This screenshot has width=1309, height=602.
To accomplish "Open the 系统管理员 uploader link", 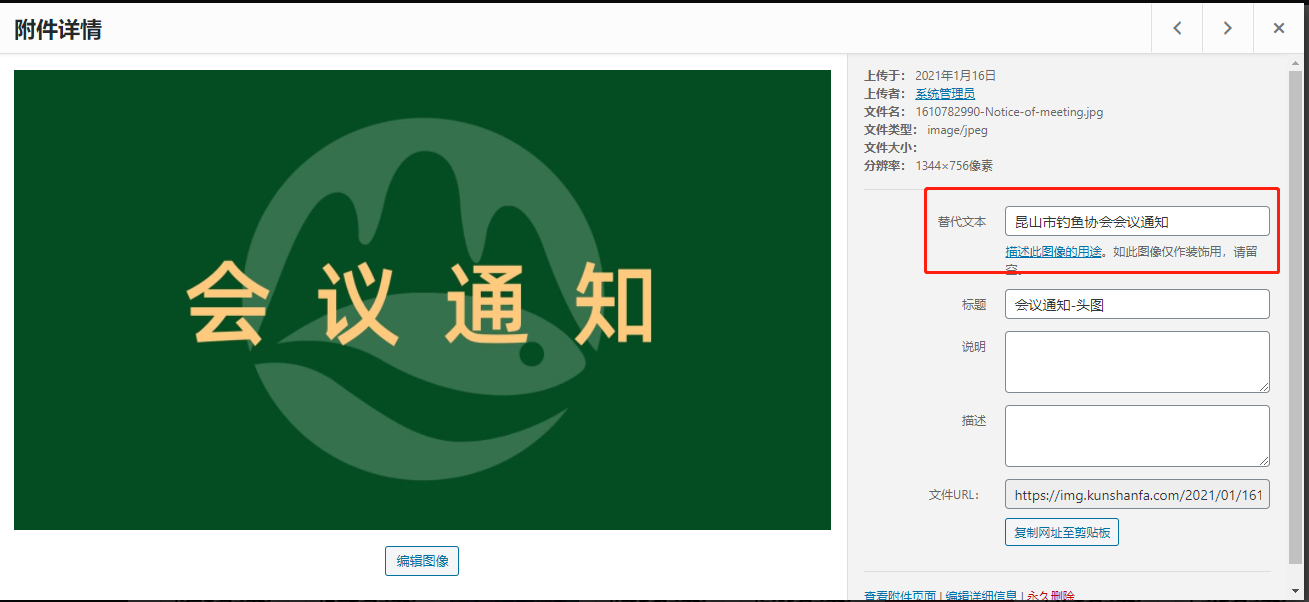I will [945, 94].
